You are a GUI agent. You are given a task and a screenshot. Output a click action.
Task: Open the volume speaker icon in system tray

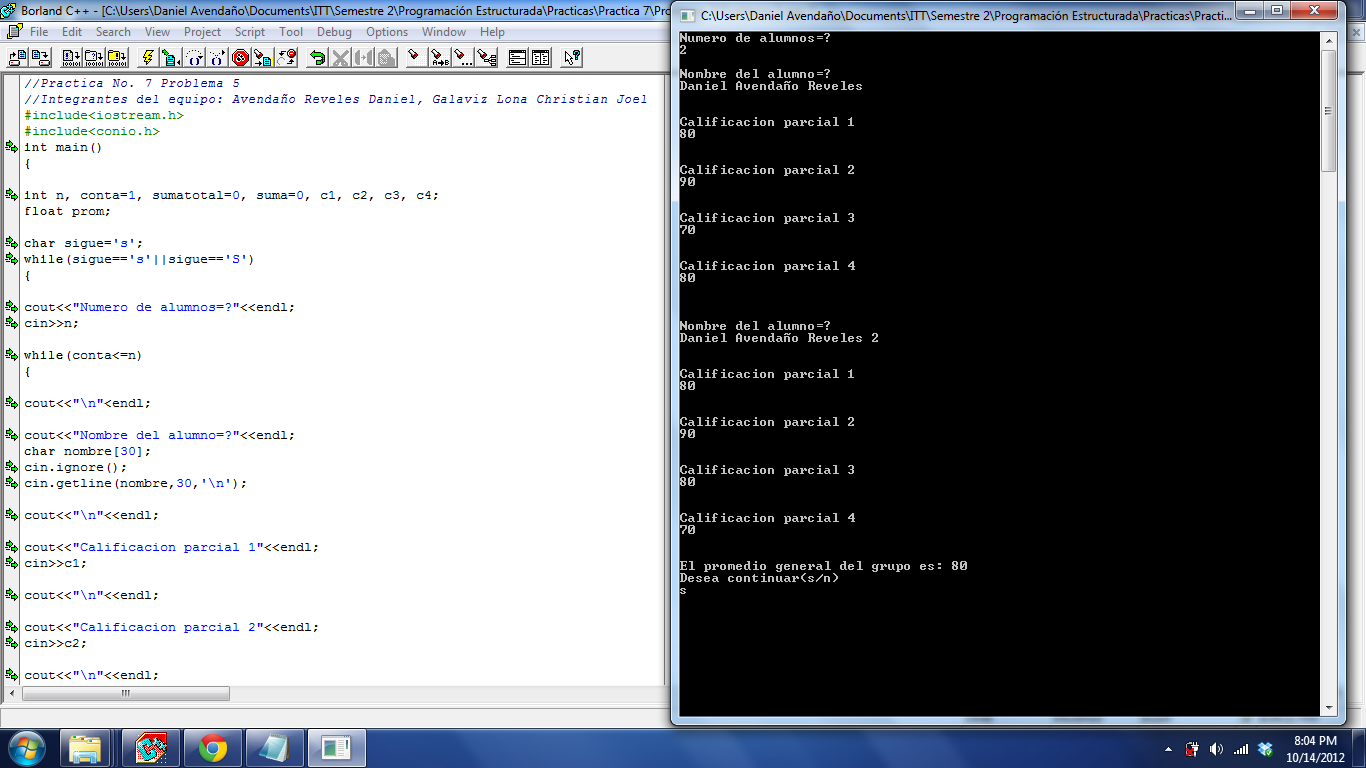point(1216,748)
